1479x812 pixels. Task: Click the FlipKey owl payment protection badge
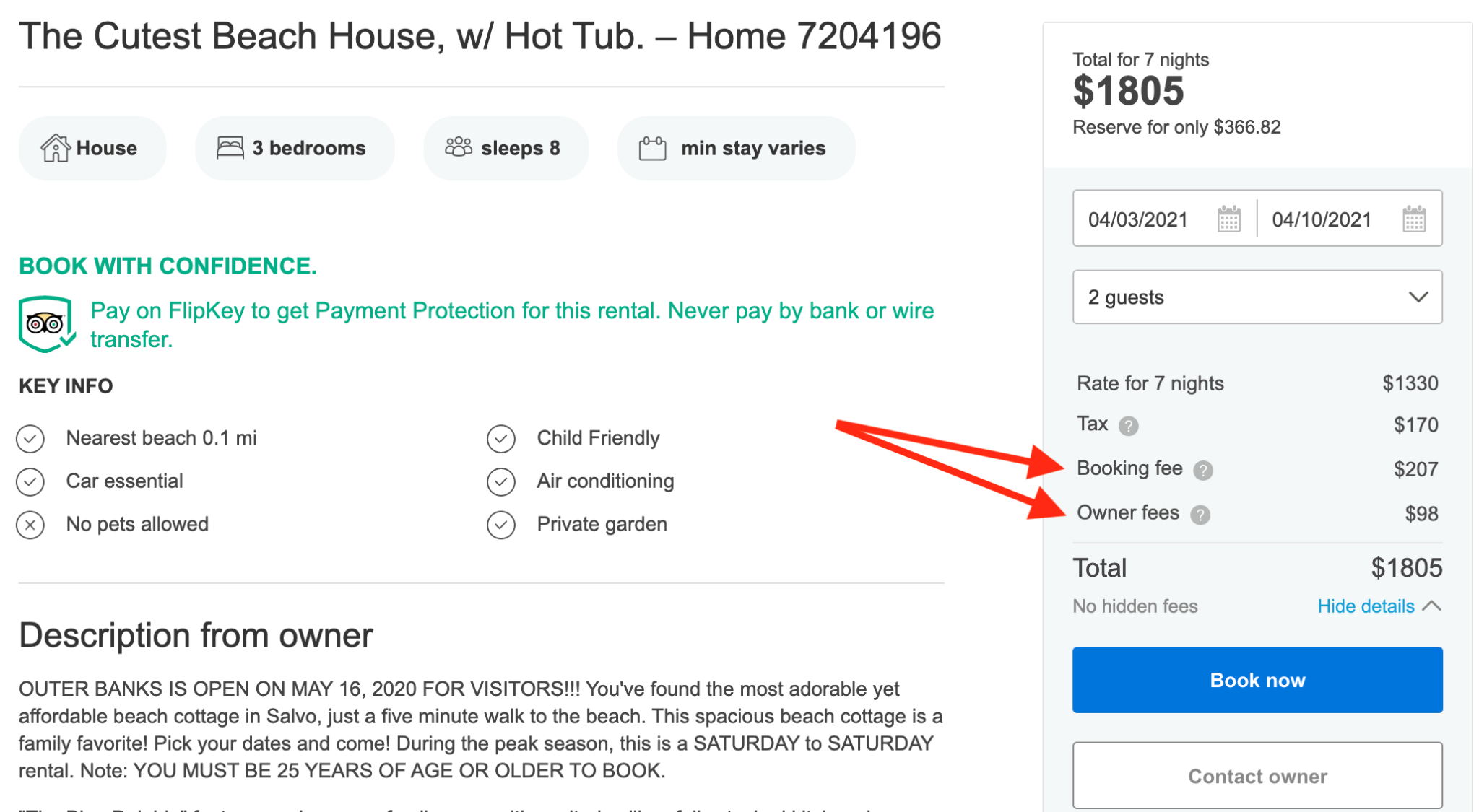pyautogui.click(x=45, y=323)
